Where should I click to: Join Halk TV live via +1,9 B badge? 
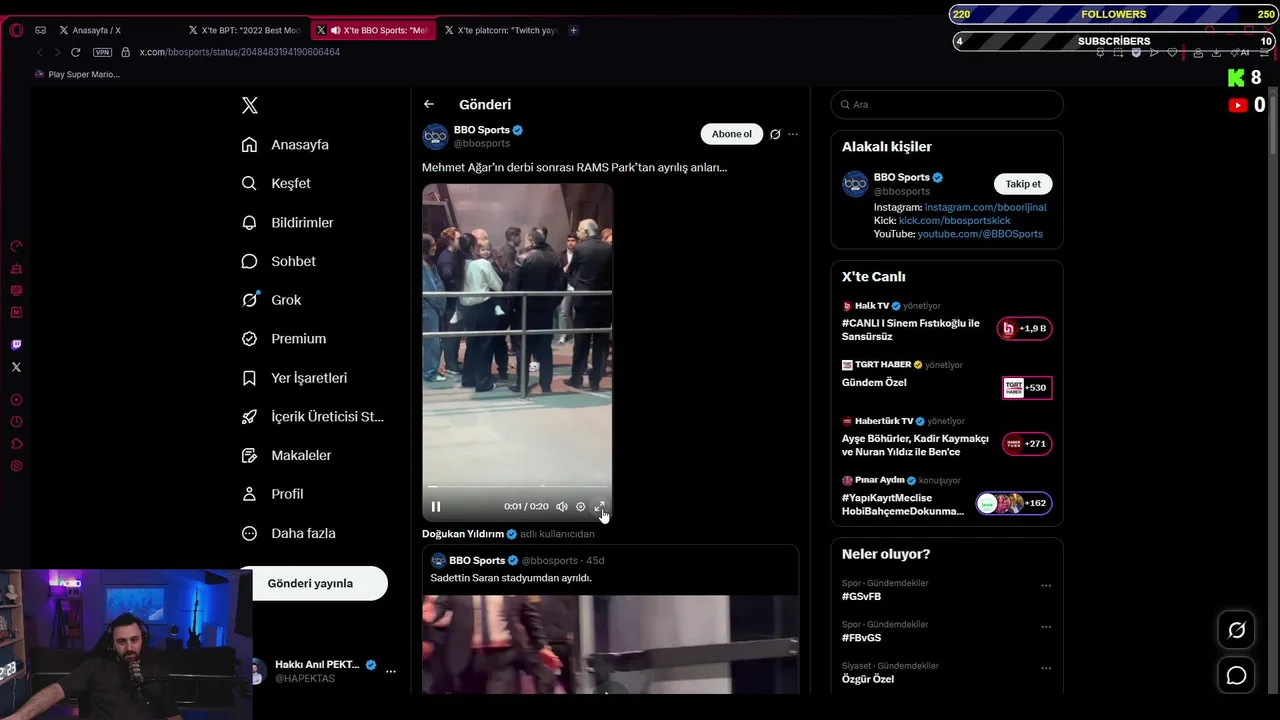pos(1024,329)
